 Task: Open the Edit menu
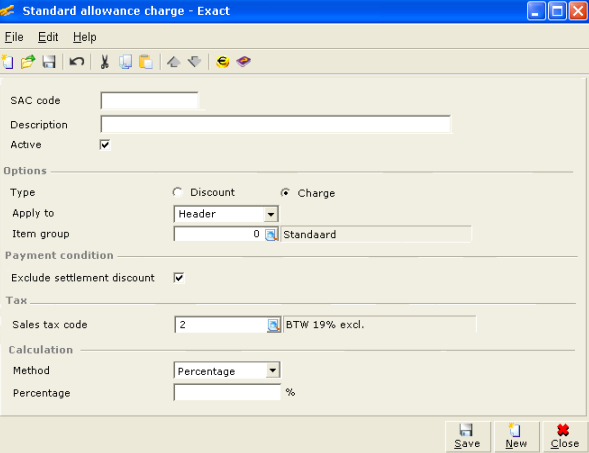tap(48, 37)
